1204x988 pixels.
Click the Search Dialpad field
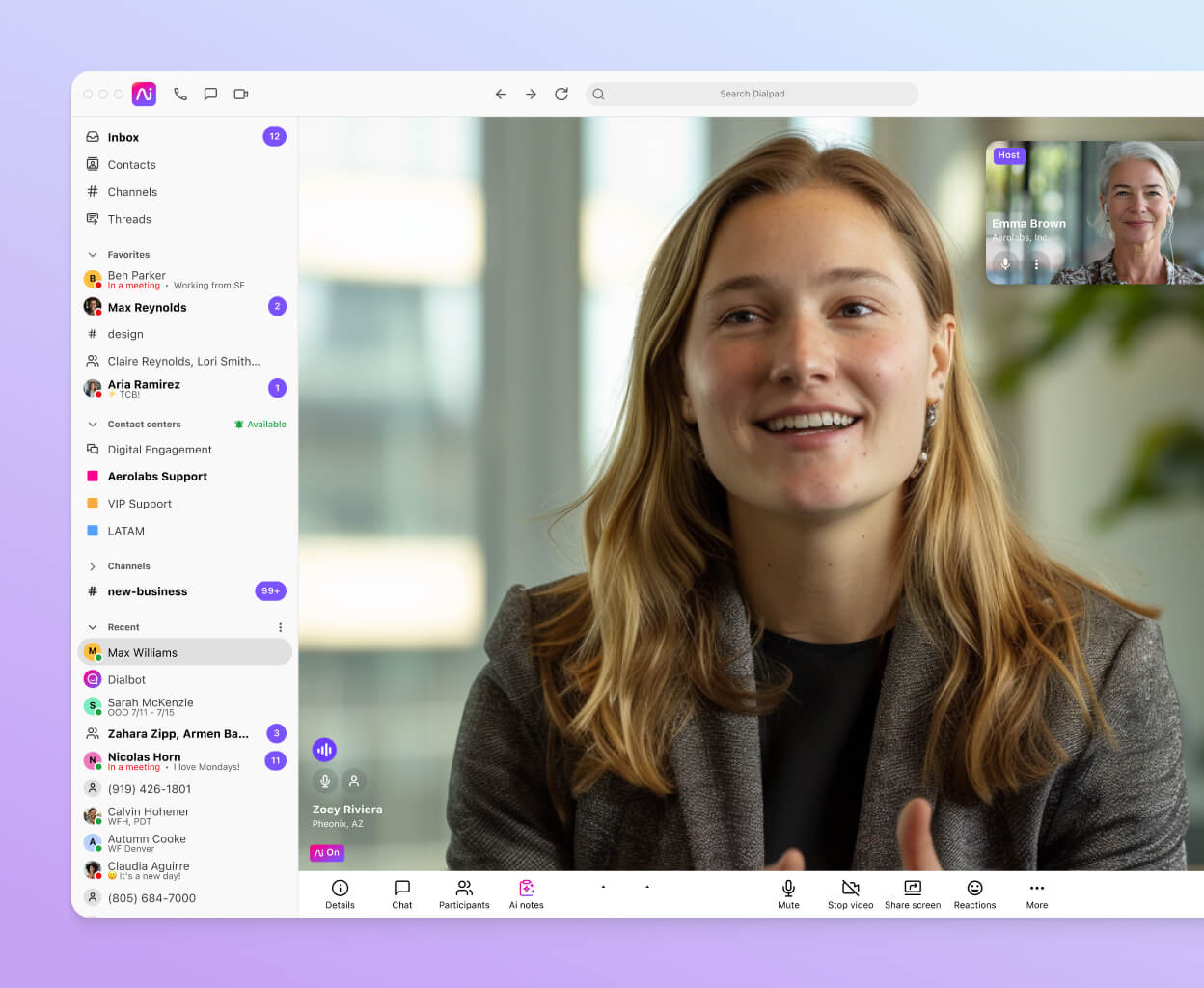(752, 94)
